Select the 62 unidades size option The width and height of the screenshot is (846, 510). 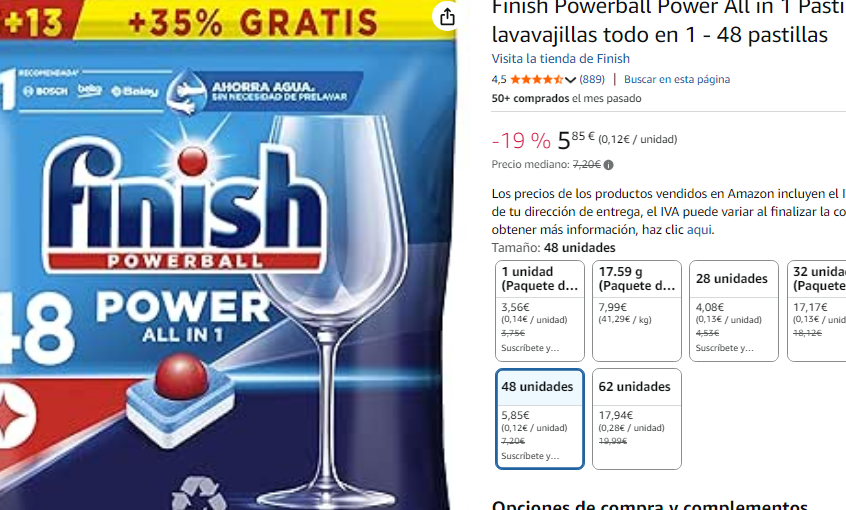click(637, 419)
